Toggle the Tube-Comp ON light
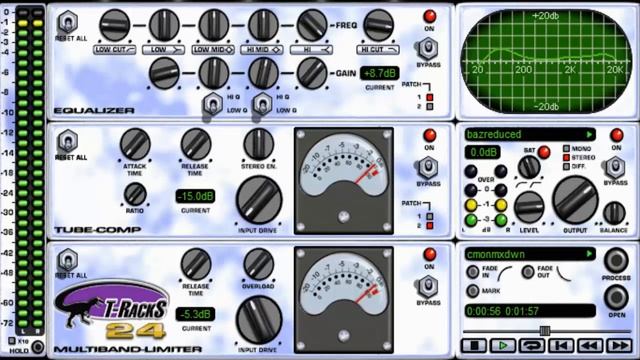The image size is (640, 360). click(429, 136)
